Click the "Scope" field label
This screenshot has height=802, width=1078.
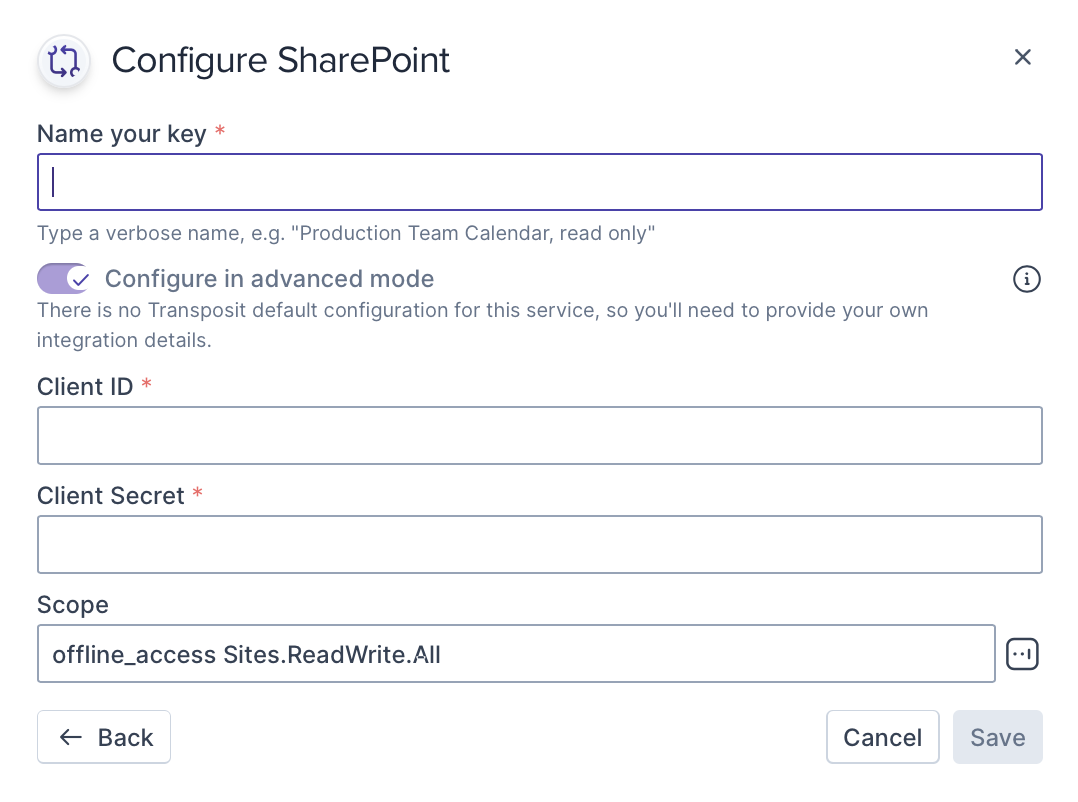(x=73, y=604)
